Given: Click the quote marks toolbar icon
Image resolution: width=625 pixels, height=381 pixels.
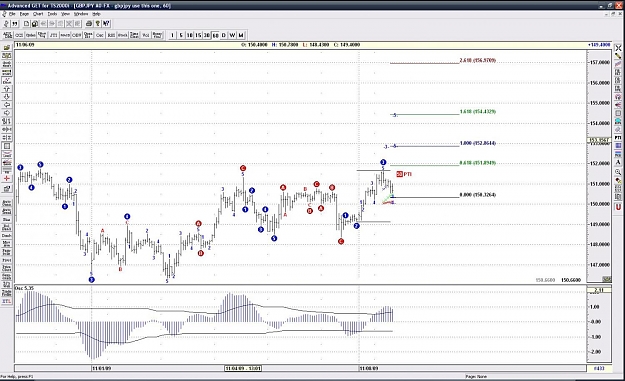Looking at the screenshot, I should tap(14, 24).
